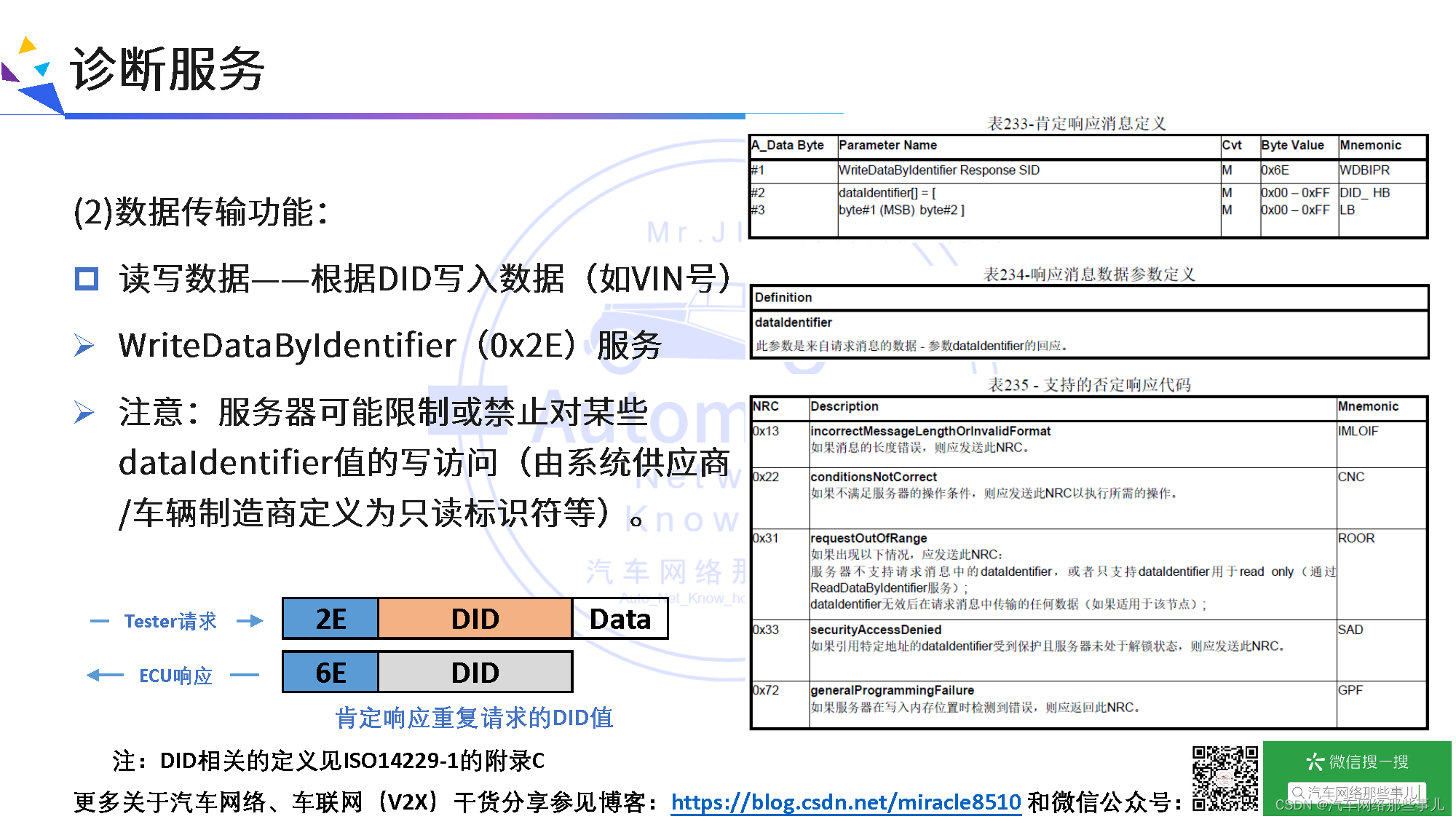
Task: Click the 诊断服务 slide title
Action: [167, 70]
